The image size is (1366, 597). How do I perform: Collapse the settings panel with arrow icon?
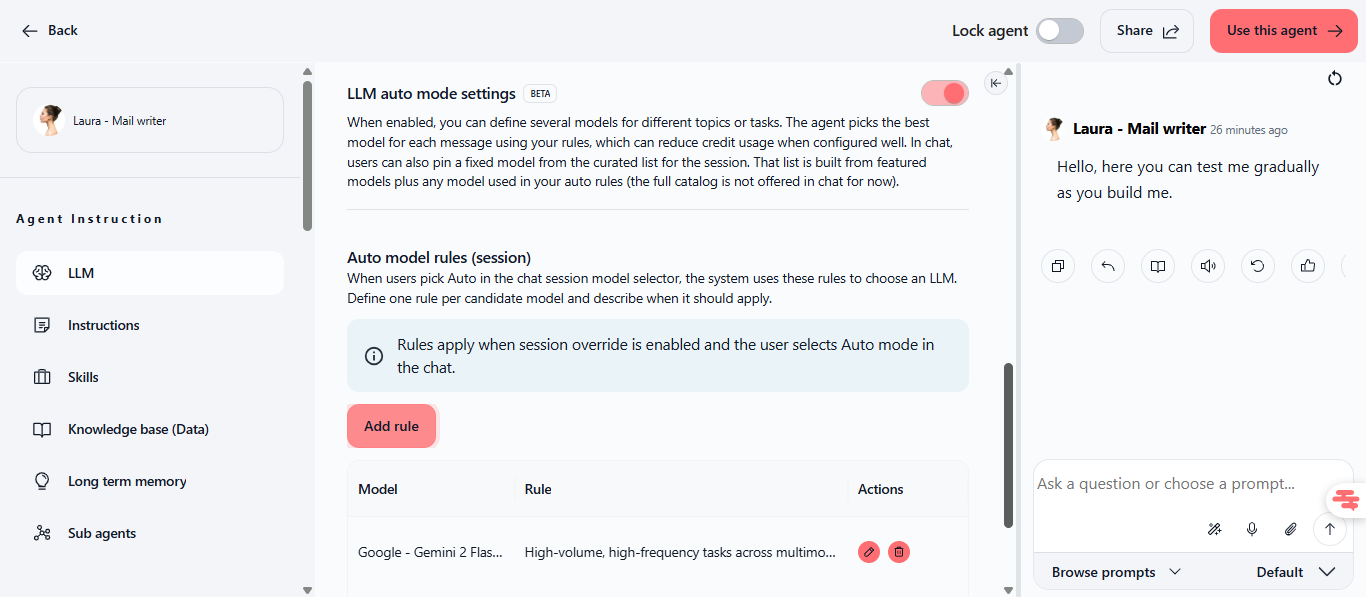point(996,84)
